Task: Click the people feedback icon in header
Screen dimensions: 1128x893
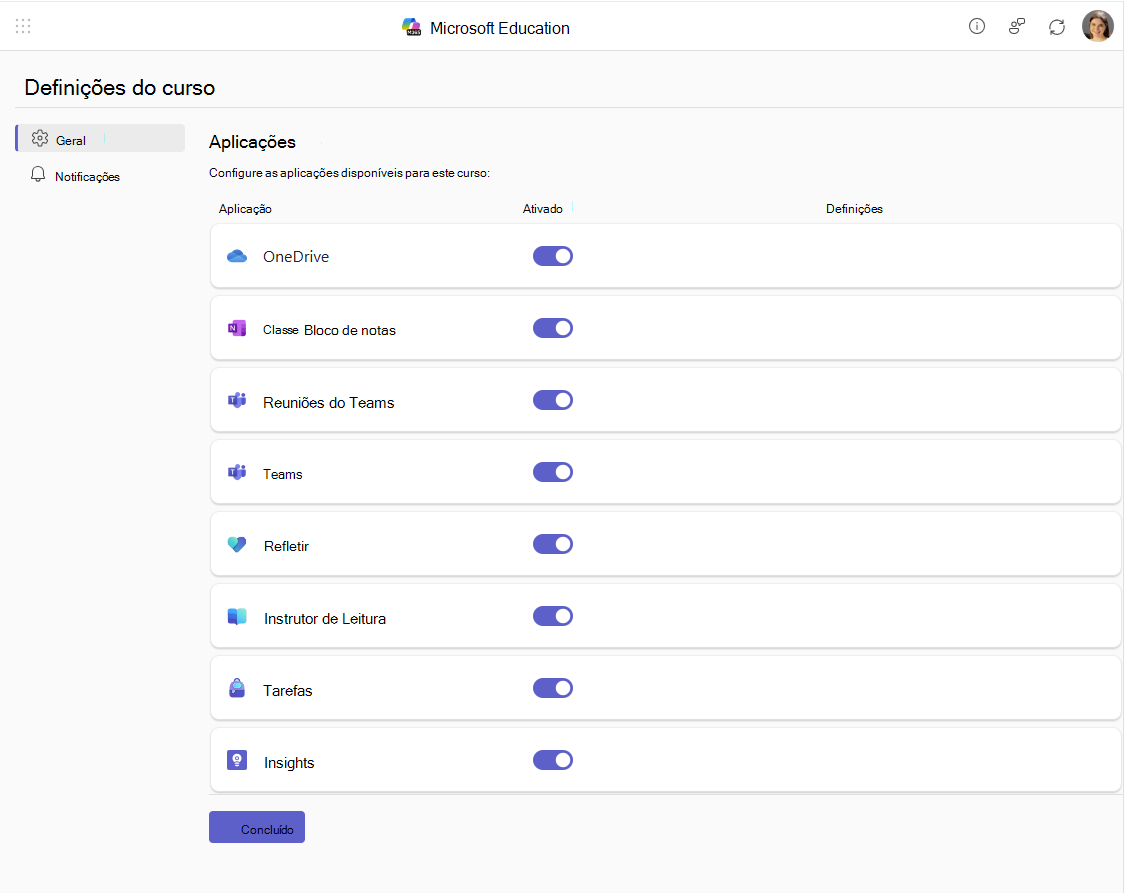Action: (1016, 27)
